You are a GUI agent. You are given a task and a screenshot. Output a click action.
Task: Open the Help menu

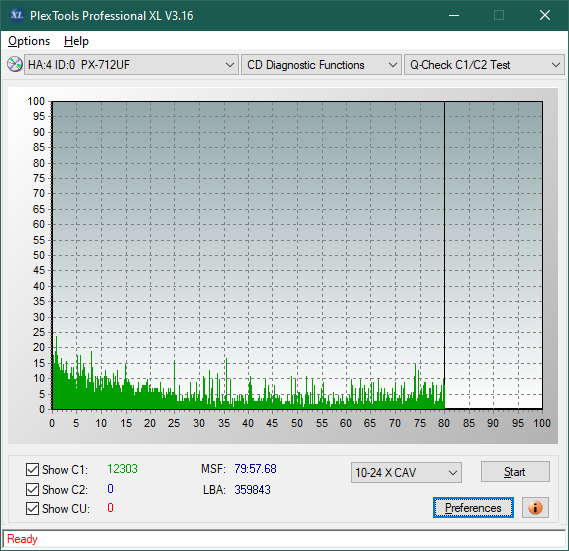(76, 41)
